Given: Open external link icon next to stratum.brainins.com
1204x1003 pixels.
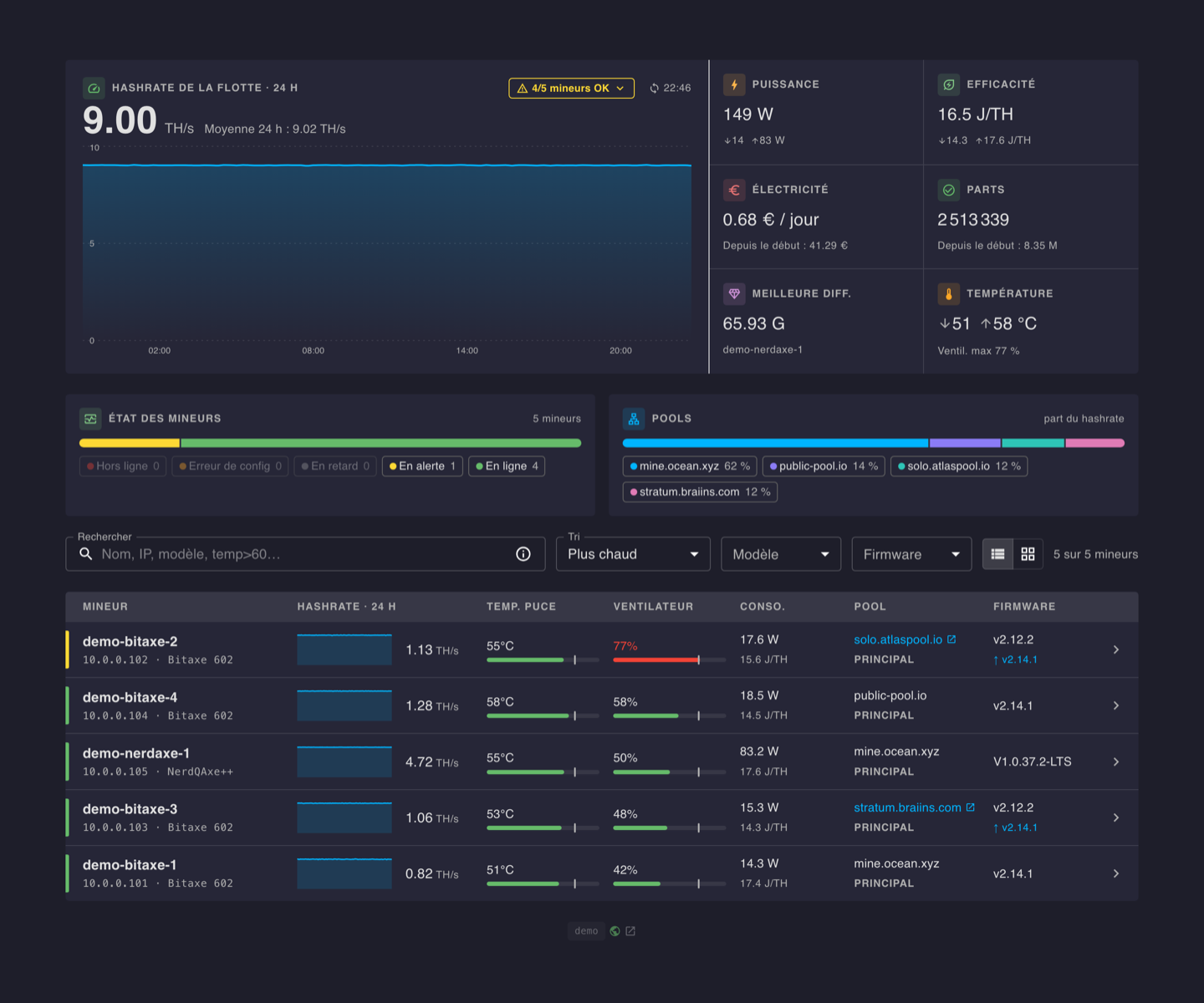Looking at the screenshot, I should pyautogui.click(x=971, y=807).
